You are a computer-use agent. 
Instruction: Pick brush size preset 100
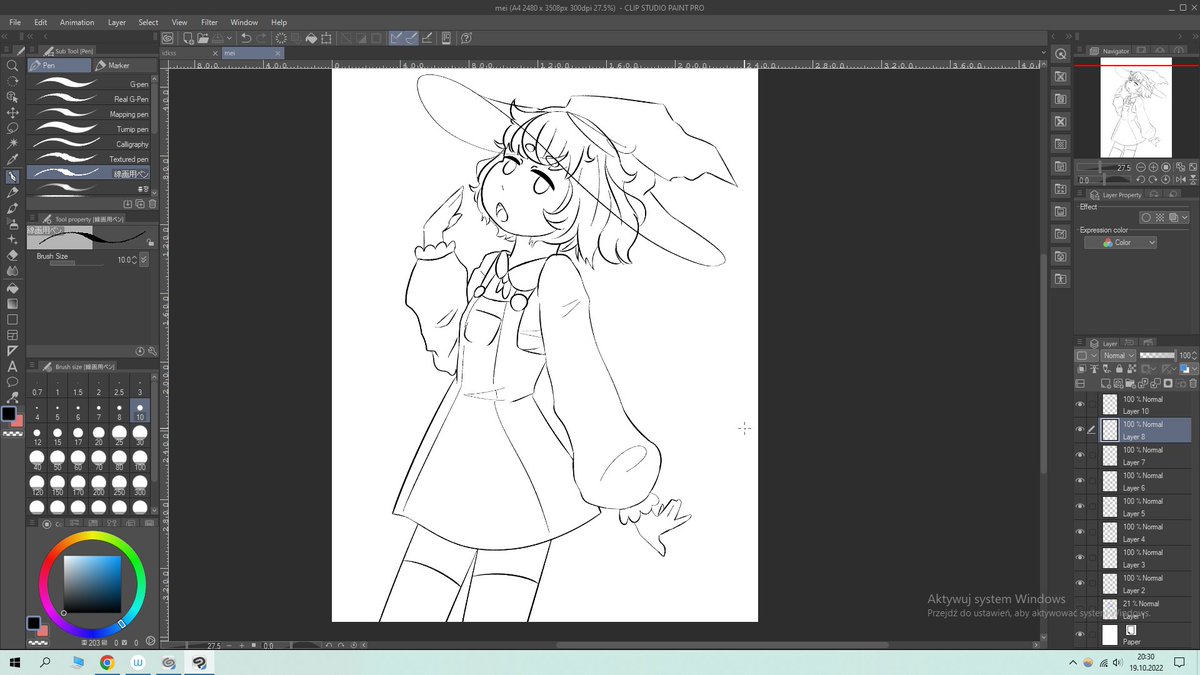[x=140, y=461]
